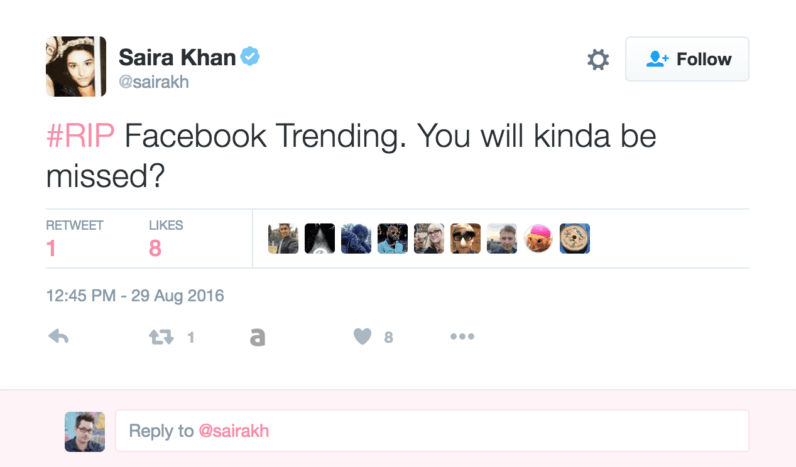Open the gear settings dropdown
Screen dimensions: 796x467
(598, 59)
